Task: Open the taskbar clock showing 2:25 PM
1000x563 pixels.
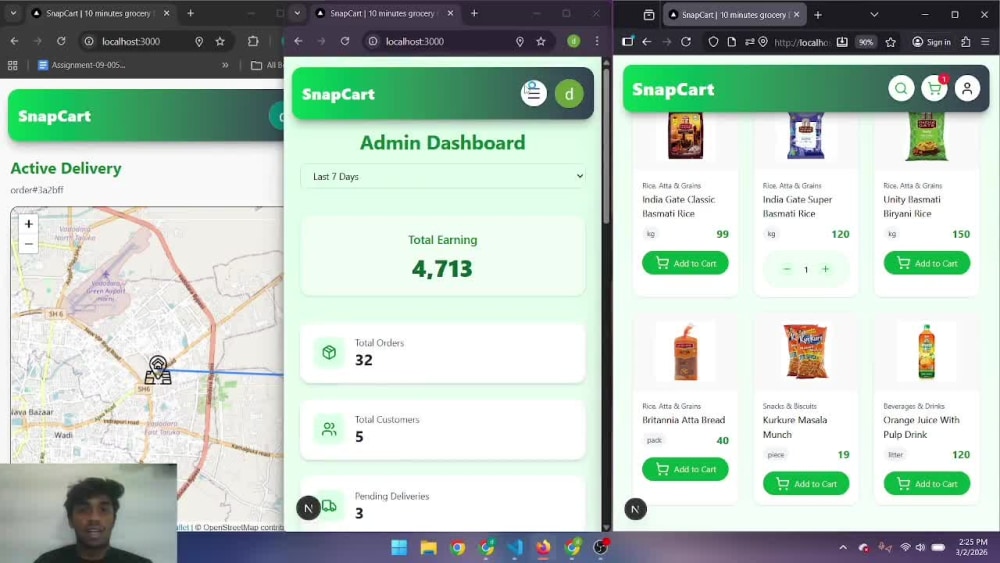Action: (971, 547)
